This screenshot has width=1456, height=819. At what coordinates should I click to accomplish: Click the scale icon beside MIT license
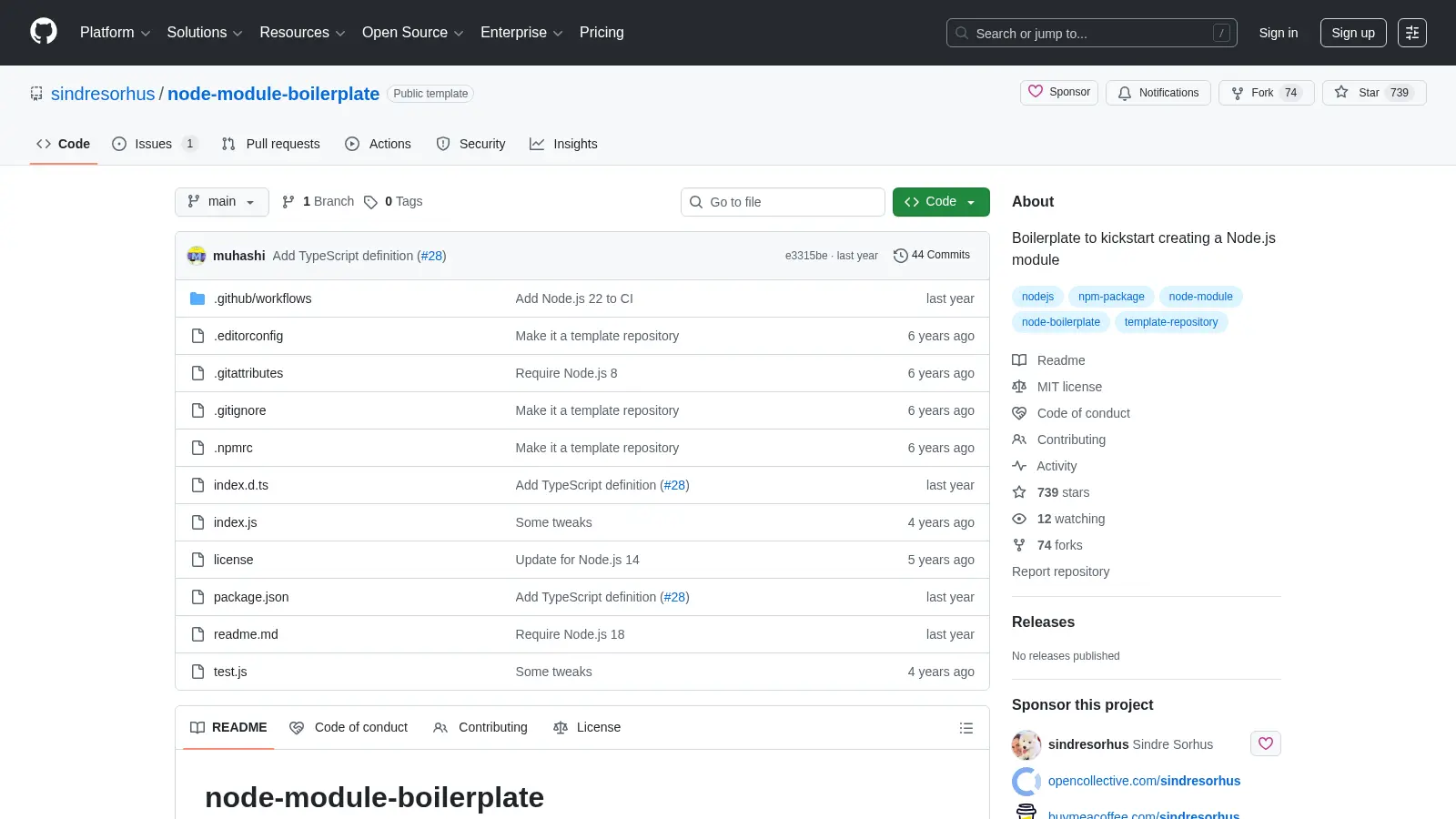(x=1019, y=387)
